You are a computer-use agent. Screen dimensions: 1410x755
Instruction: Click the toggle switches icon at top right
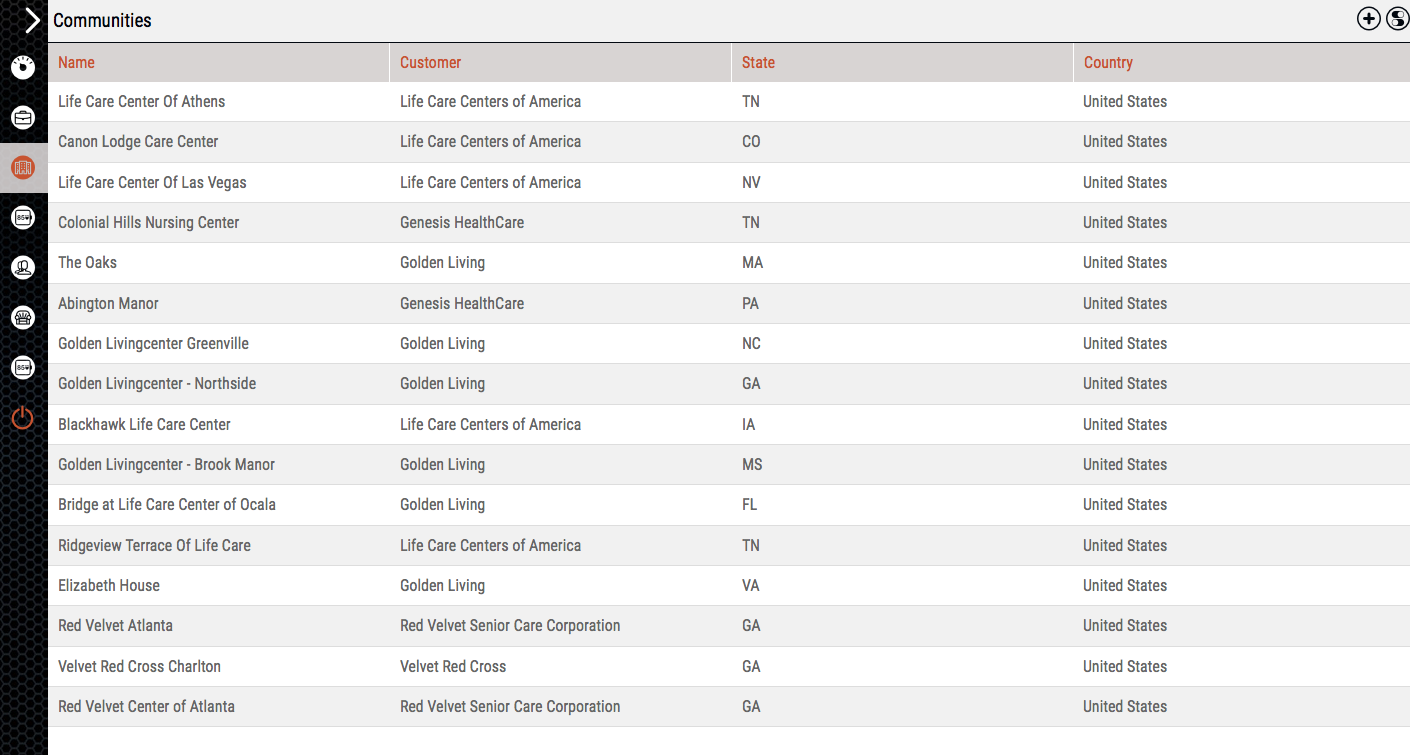click(x=1397, y=18)
